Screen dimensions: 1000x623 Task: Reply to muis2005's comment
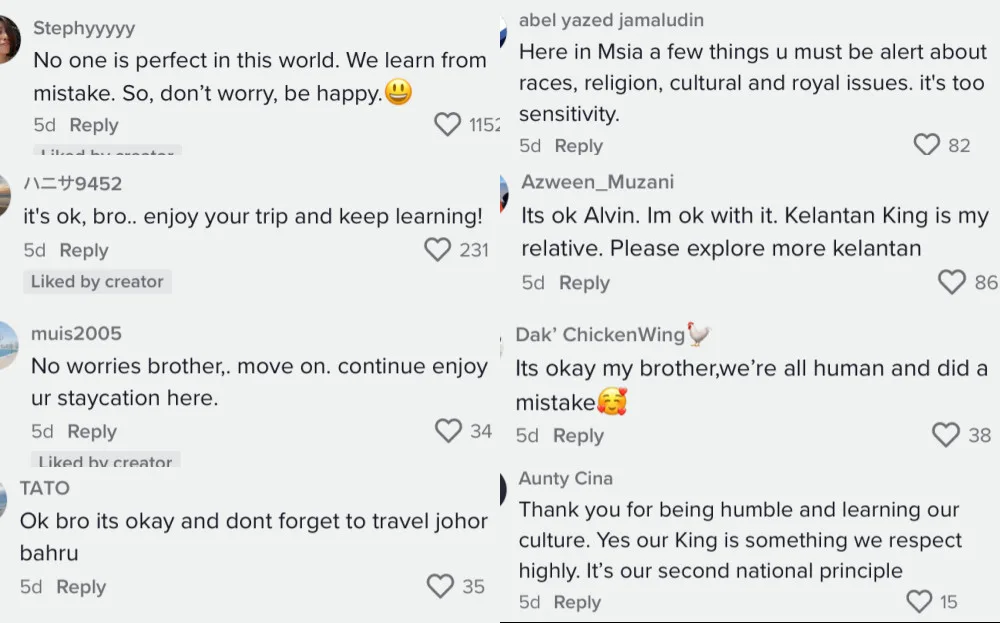(x=92, y=431)
